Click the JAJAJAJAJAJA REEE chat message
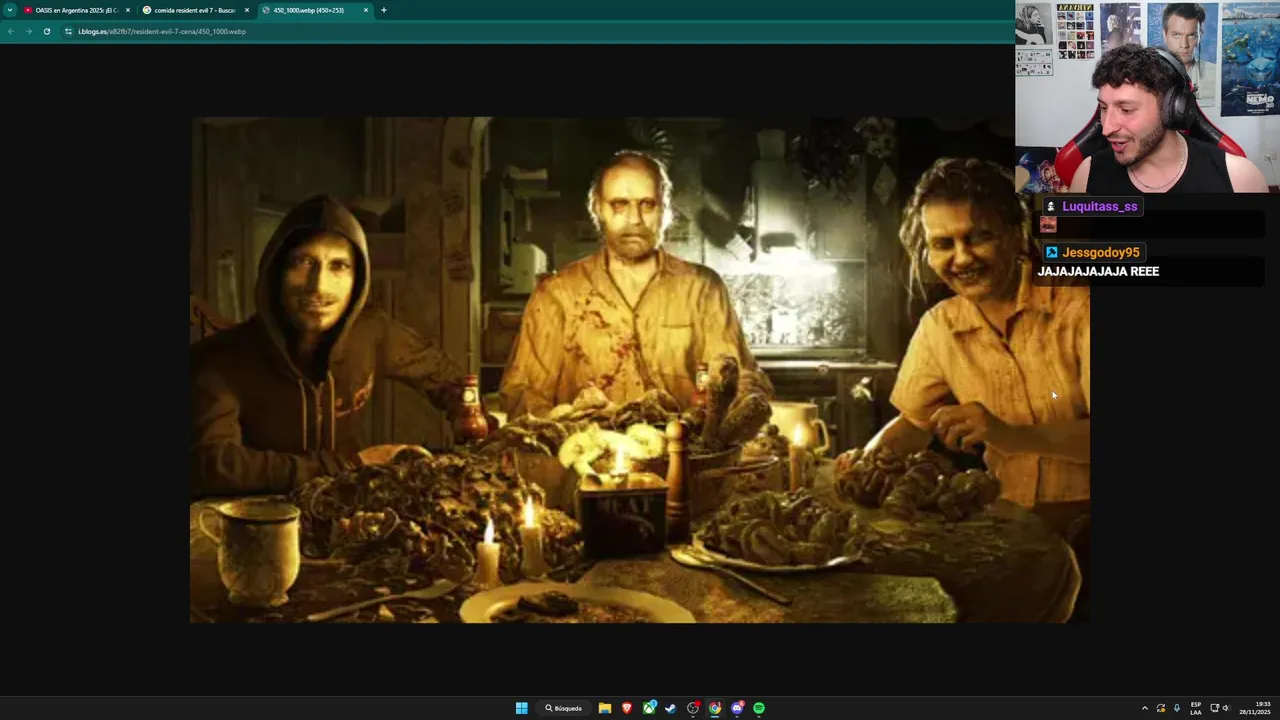Image resolution: width=1280 pixels, height=720 pixels. (x=1098, y=271)
